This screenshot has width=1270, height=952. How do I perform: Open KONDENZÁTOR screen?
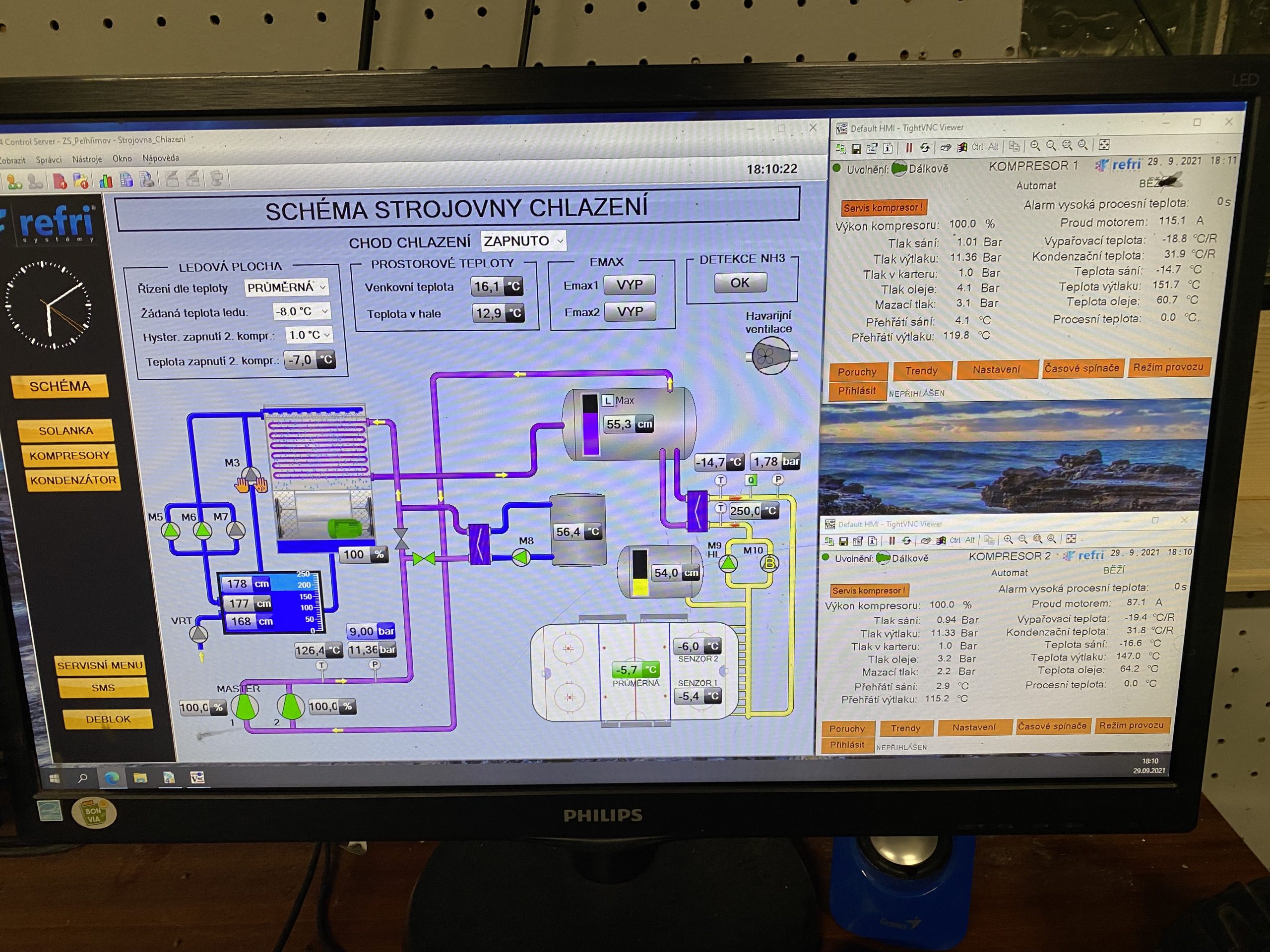point(73,480)
